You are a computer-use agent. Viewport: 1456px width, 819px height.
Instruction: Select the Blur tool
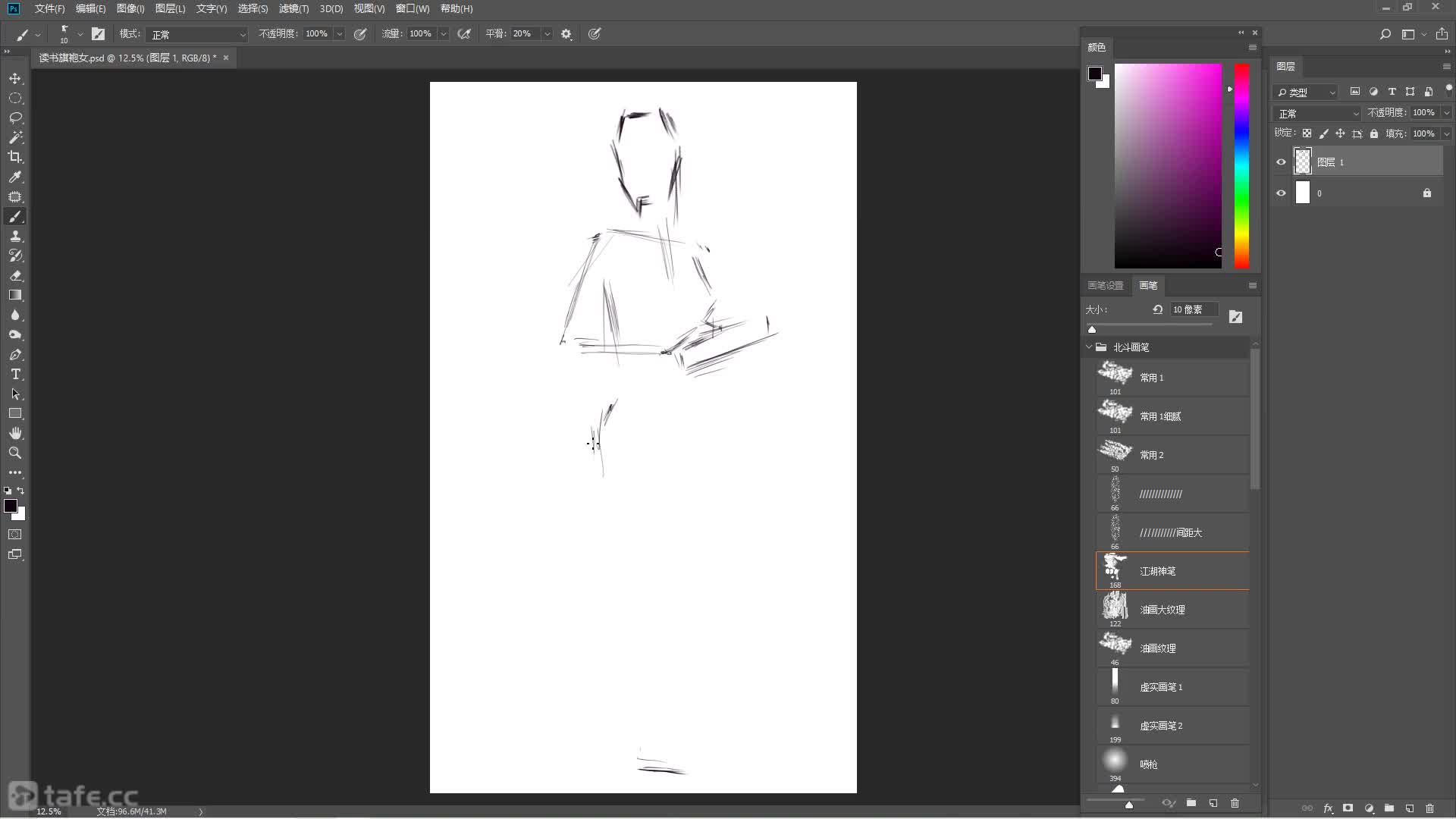pos(15,315)
